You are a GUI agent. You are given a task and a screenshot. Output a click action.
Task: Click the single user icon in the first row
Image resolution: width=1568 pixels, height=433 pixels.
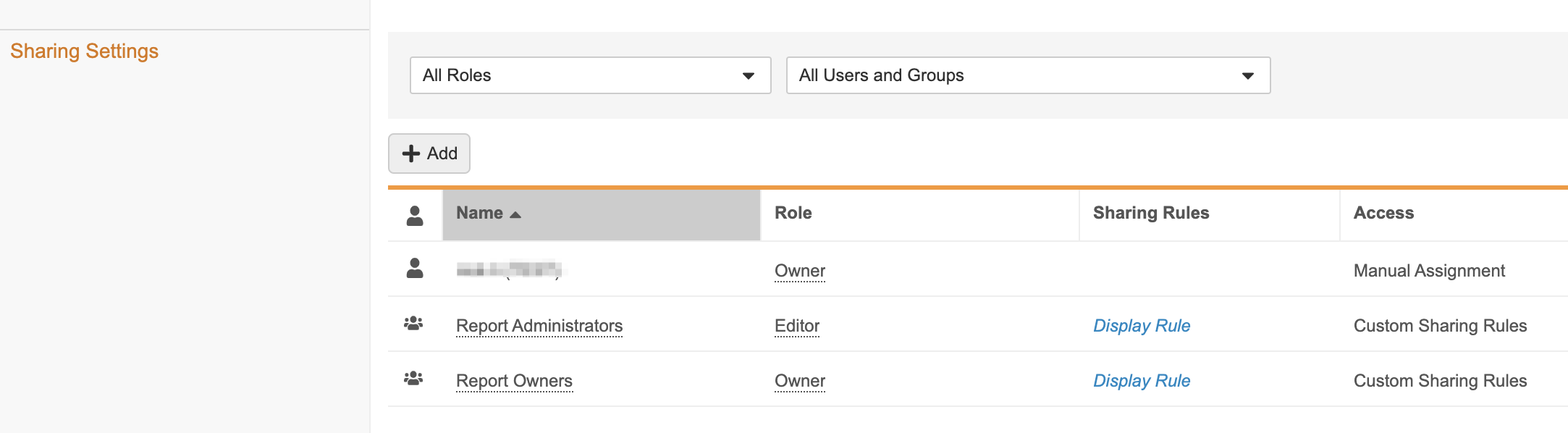tap(415, 269)
